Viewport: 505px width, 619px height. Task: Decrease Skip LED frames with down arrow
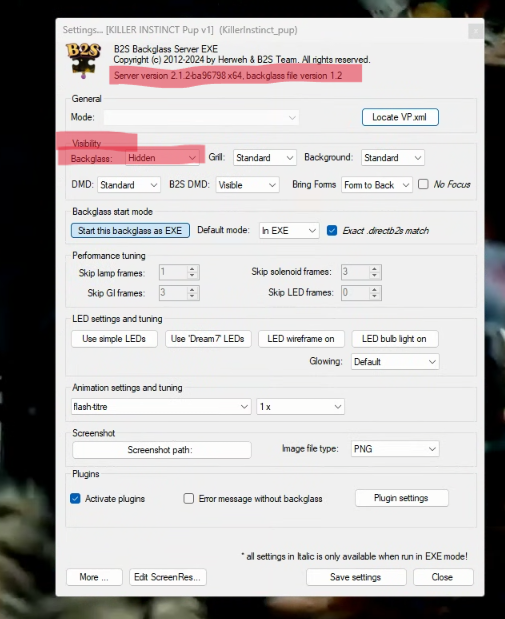[374, 296]
